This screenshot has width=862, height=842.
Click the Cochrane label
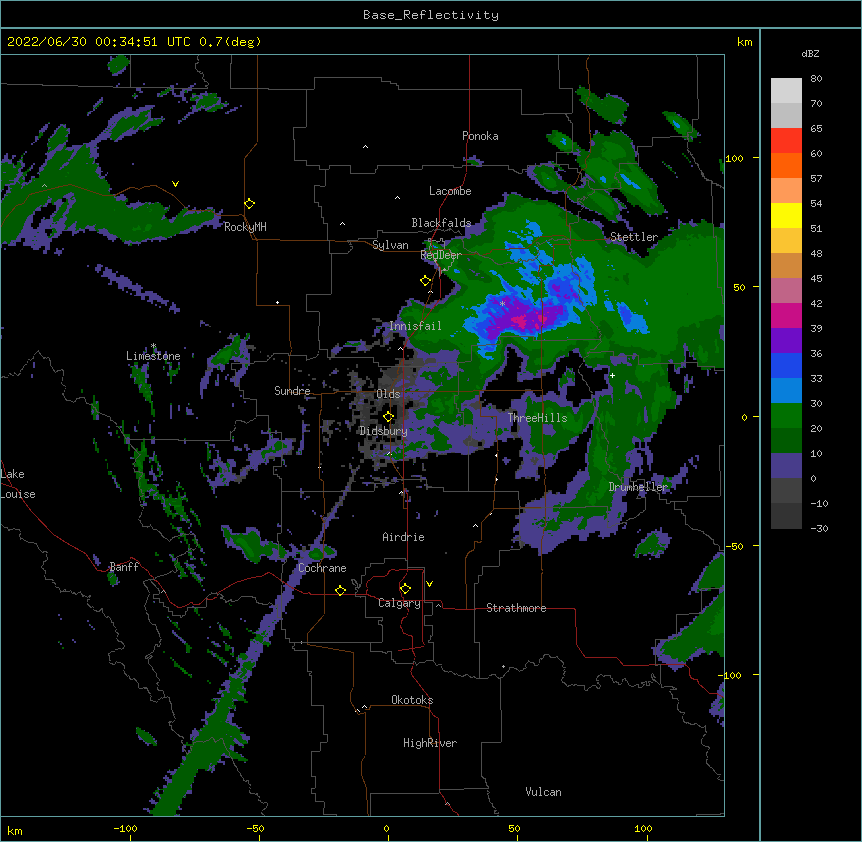coord(322,568)
